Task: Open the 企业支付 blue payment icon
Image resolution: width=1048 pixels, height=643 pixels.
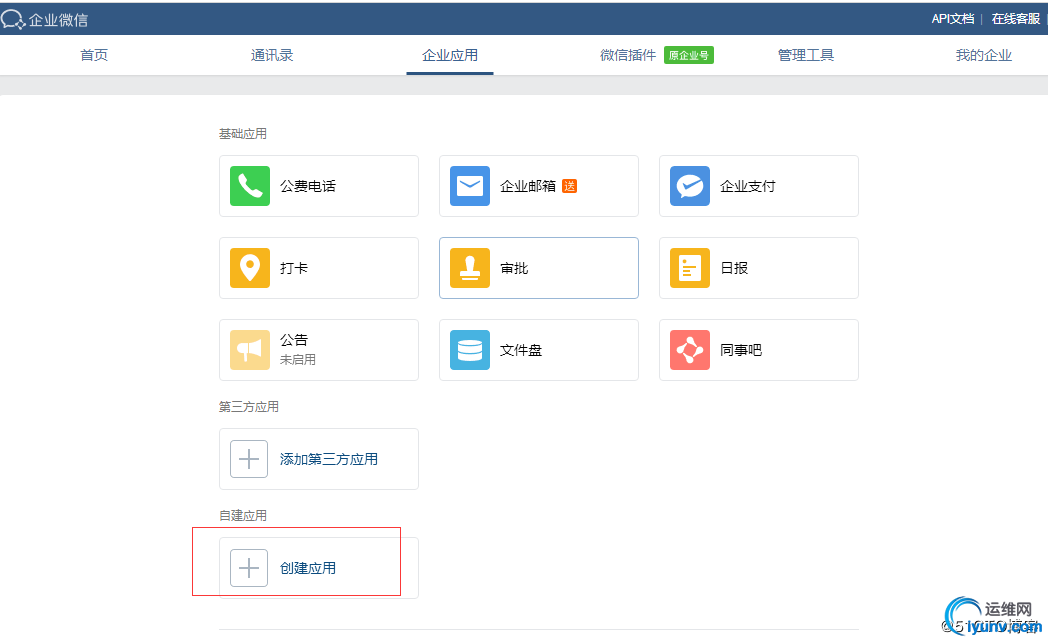Action: (x=689, y=186)
